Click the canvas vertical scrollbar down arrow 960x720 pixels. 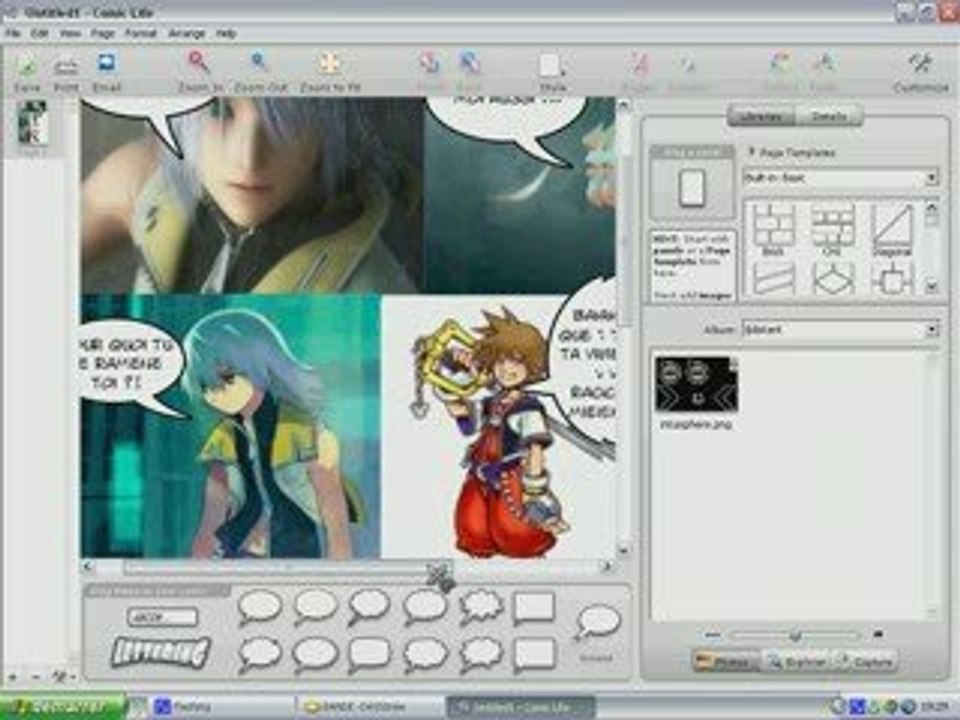point(623,550)
